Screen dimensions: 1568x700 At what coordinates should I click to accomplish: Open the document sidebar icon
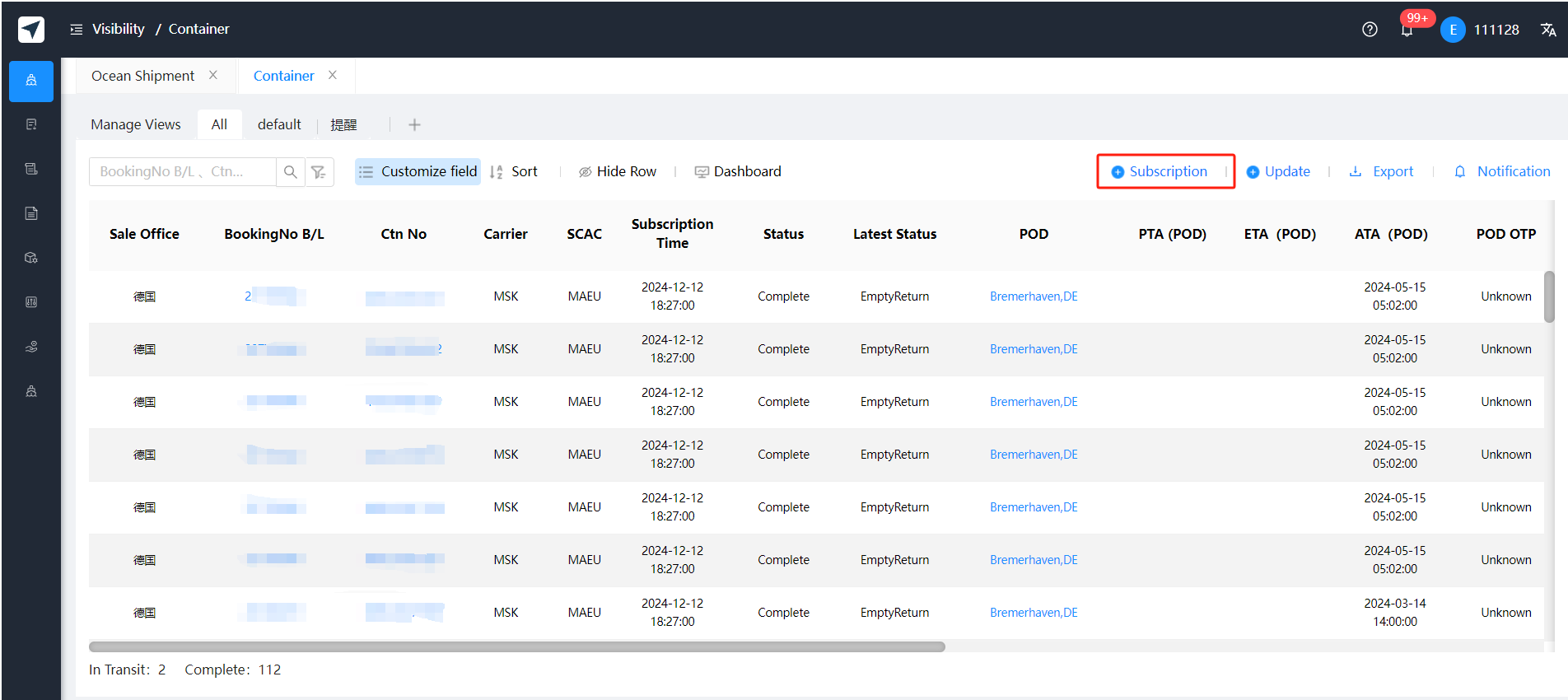(31, 213)
